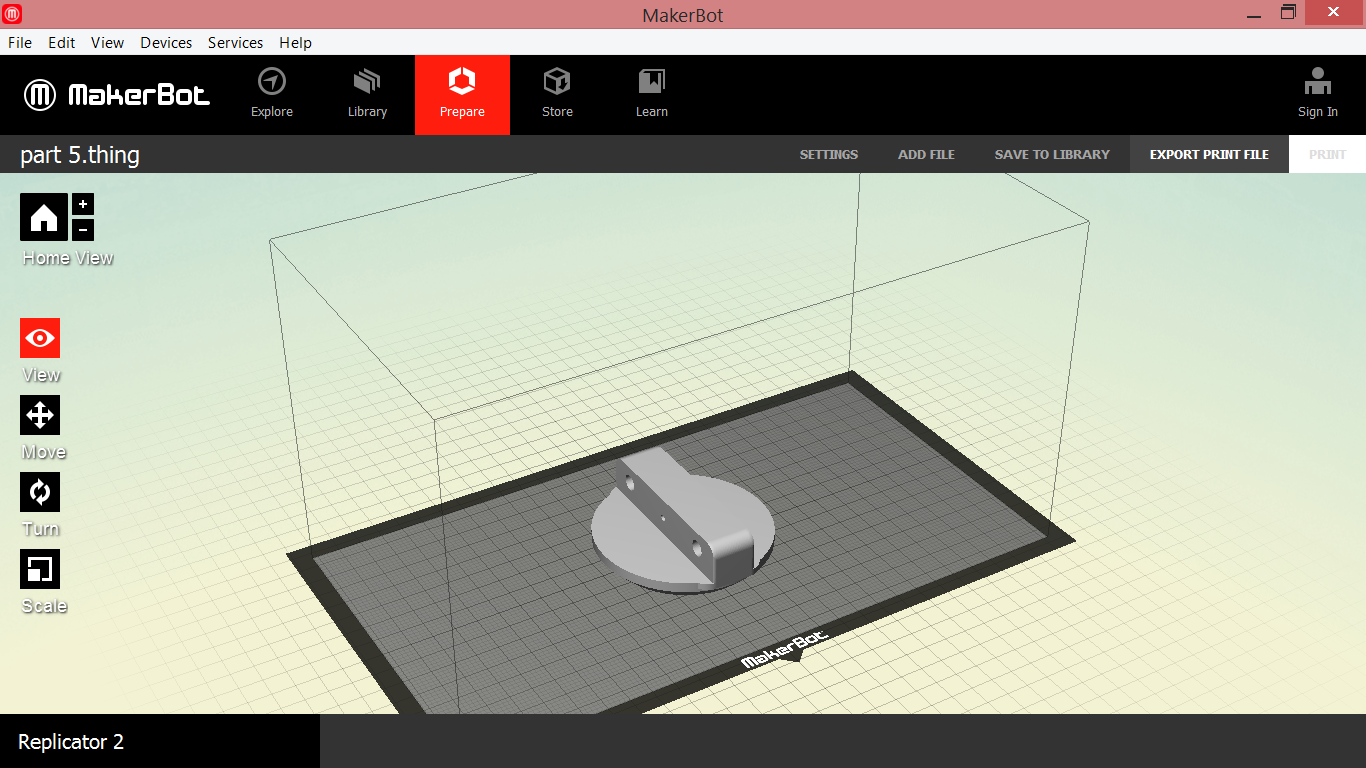Open print SETTINGS
This screenshot has width=1366, height=768.
coord(829,154)
